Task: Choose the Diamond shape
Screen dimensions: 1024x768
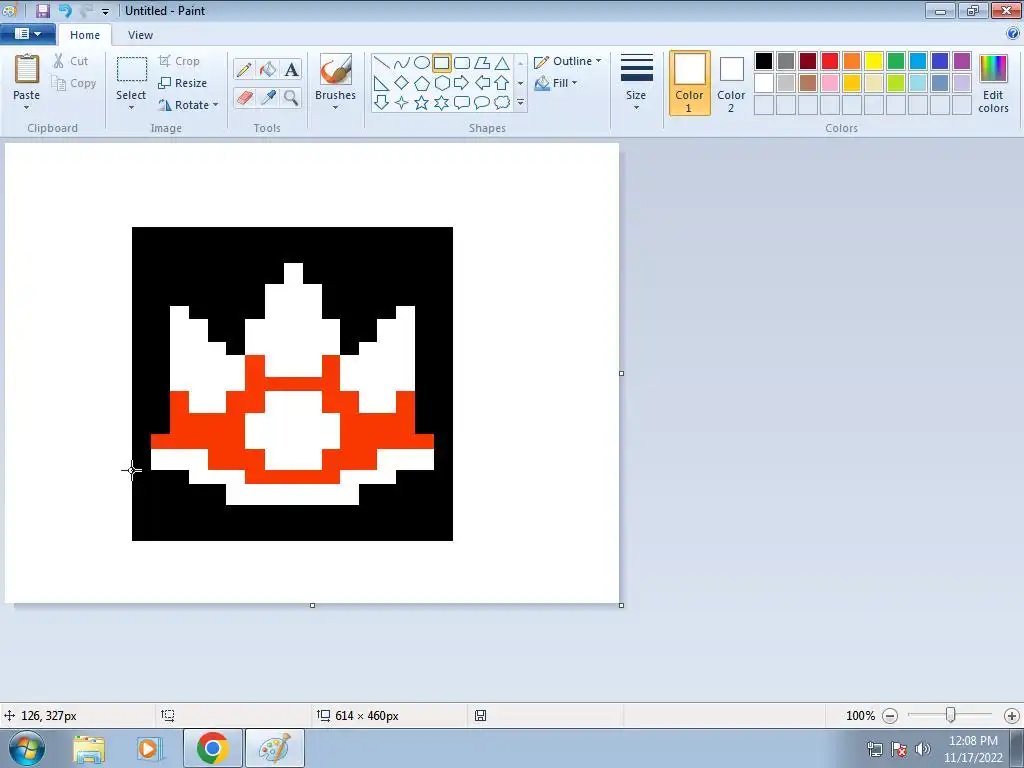Action: (x=402, y=83)
